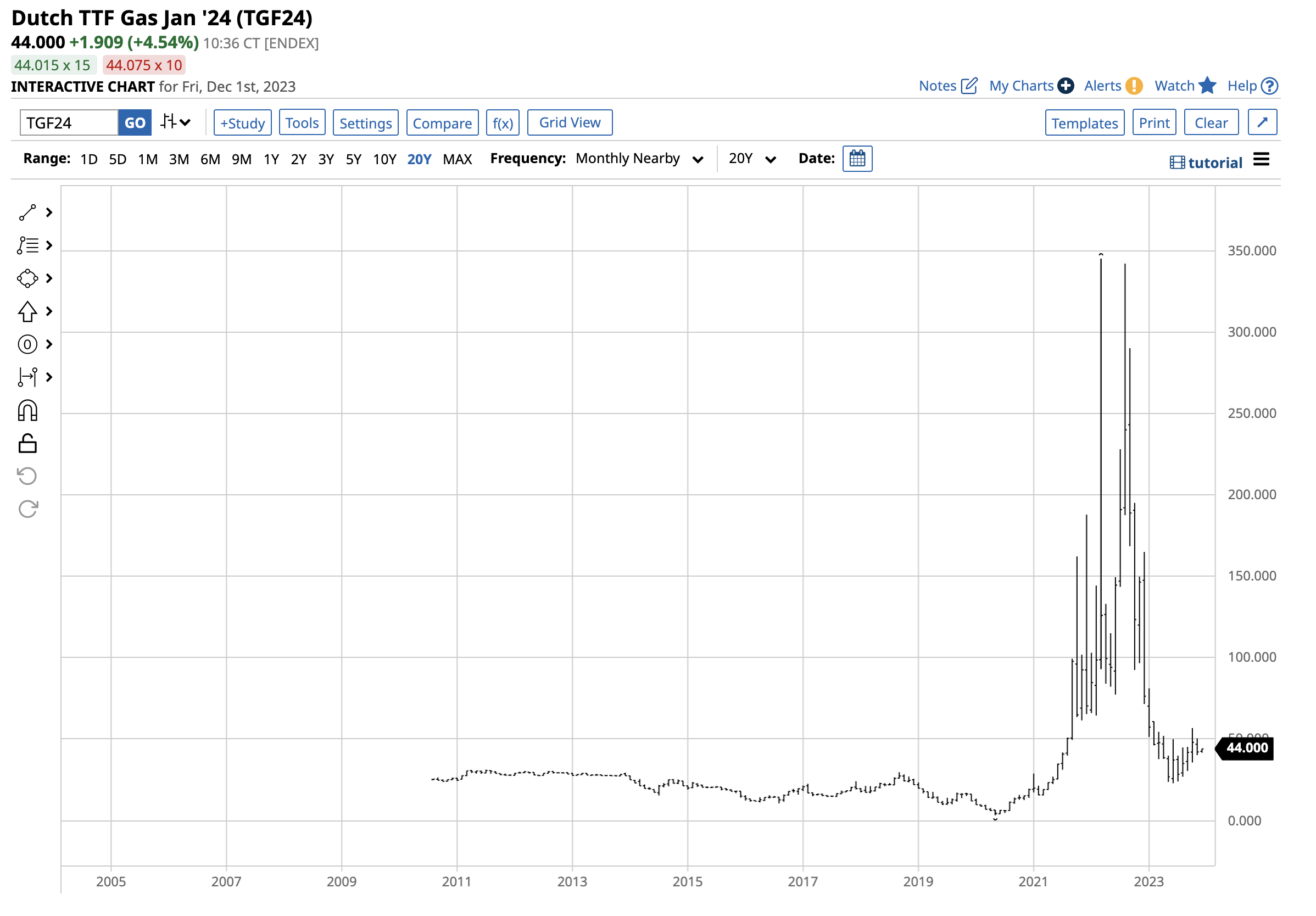This screenshot has width=1316, height=916.
Task: Switch range to MAX
Action: [x=457, y=159]
